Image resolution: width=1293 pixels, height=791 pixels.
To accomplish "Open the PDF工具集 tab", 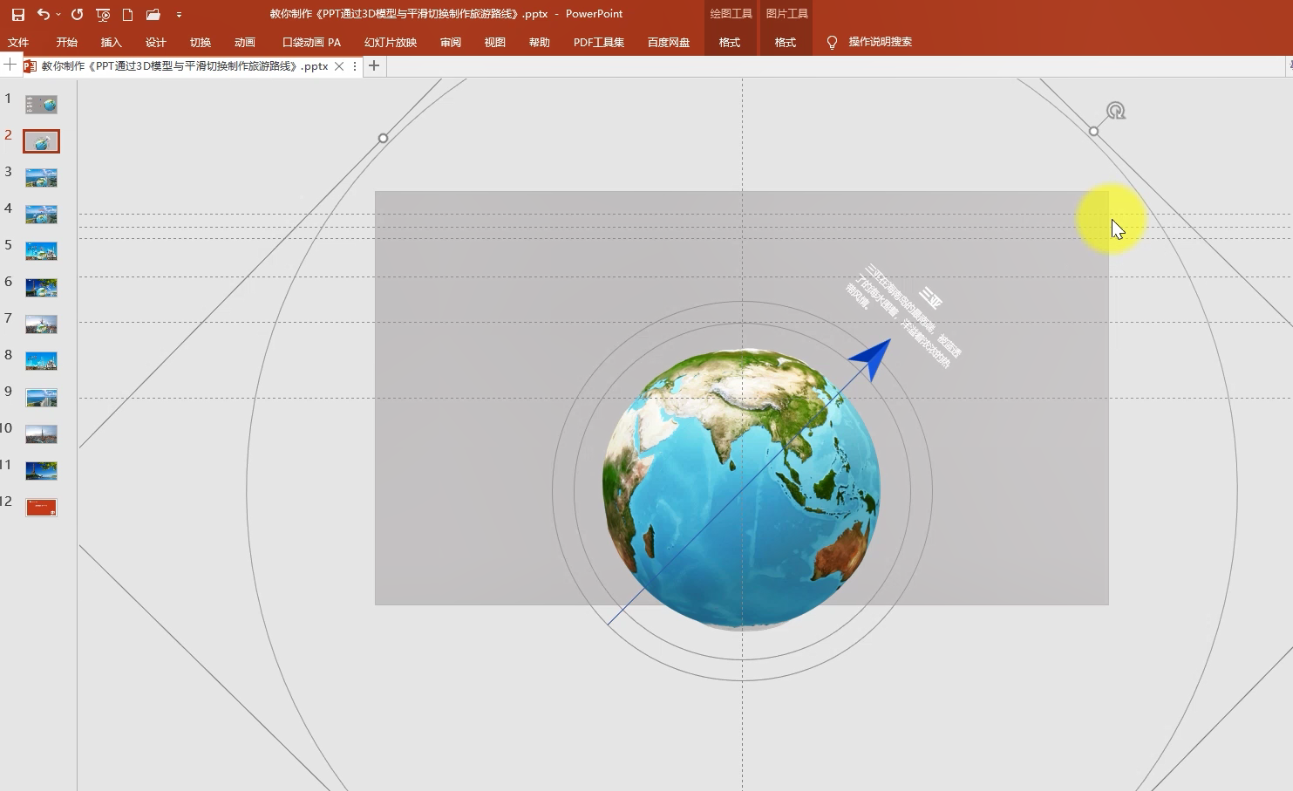I will [x=599, y=42].
